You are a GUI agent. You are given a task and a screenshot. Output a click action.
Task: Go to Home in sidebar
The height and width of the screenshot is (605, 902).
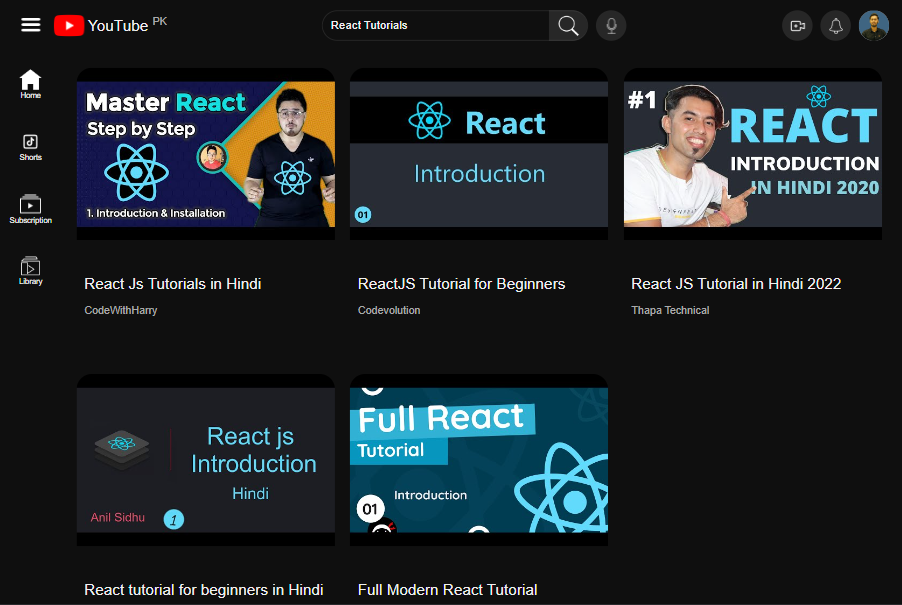pos(30,84)
